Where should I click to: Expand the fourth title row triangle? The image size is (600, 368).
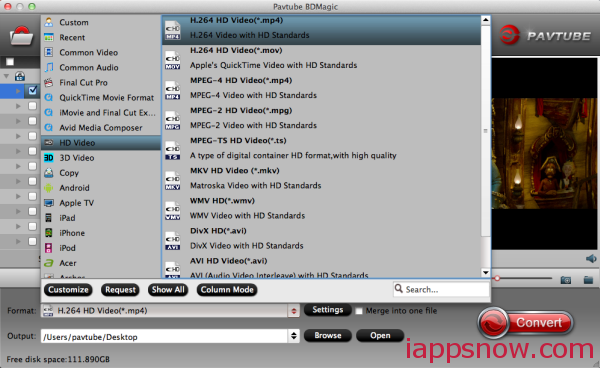click(18, 136)
